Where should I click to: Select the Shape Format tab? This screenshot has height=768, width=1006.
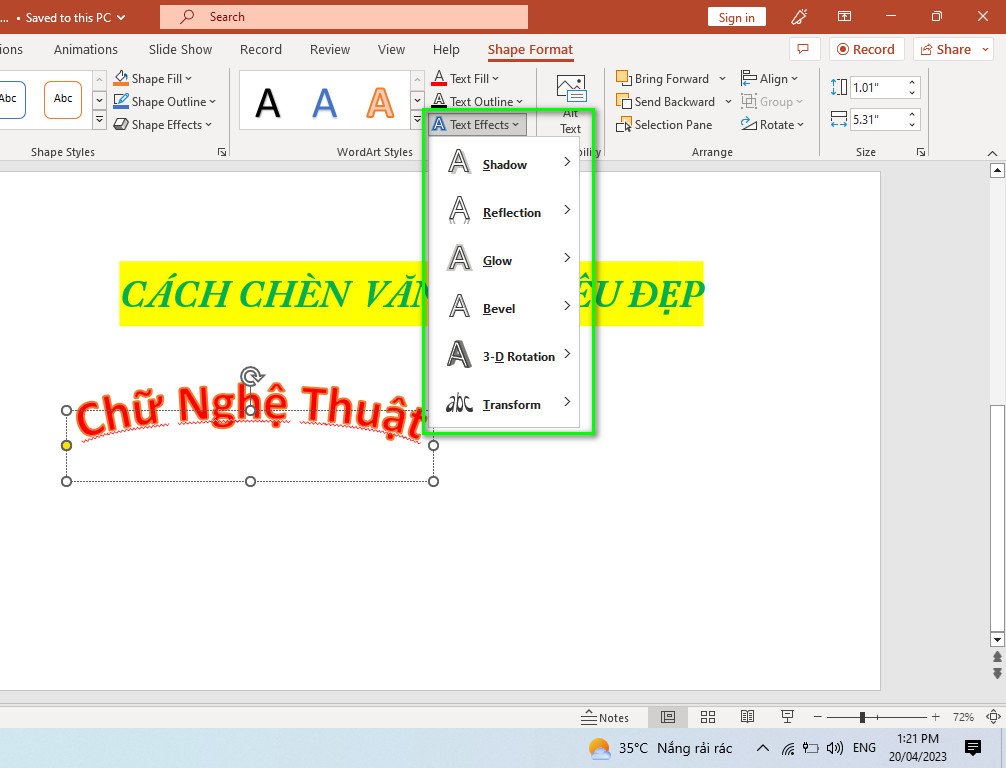click(530, 49)
